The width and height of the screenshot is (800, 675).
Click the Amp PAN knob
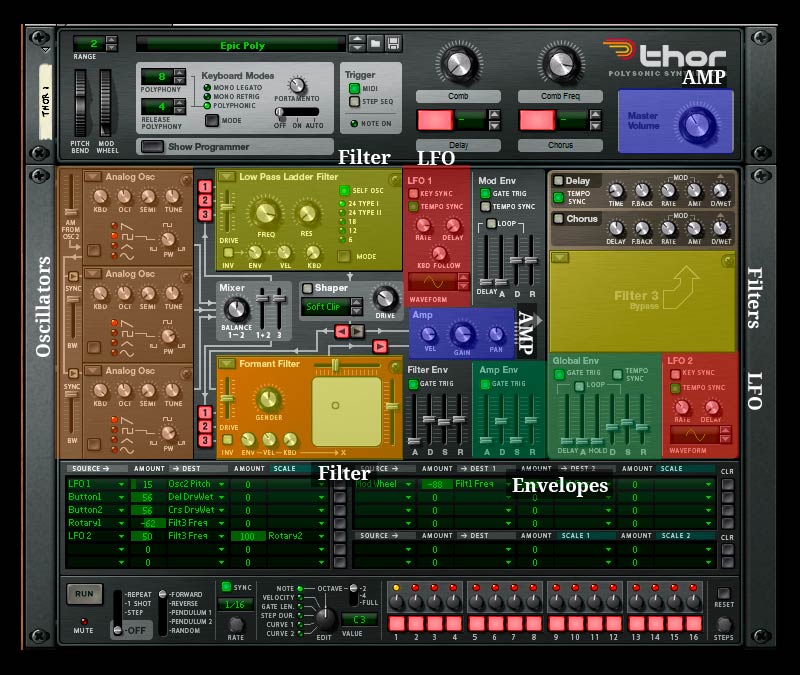[x=496, y=335]
